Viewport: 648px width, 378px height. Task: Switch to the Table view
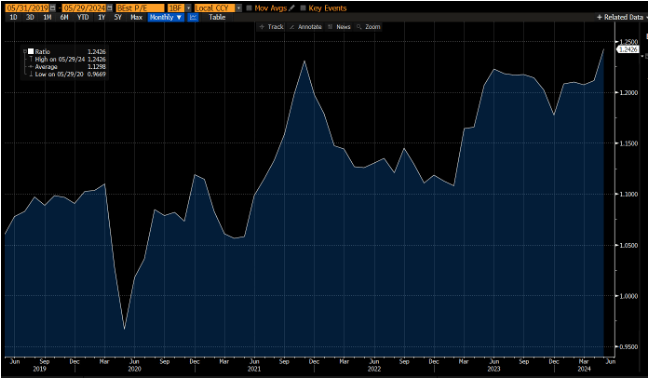coord(217,17)
